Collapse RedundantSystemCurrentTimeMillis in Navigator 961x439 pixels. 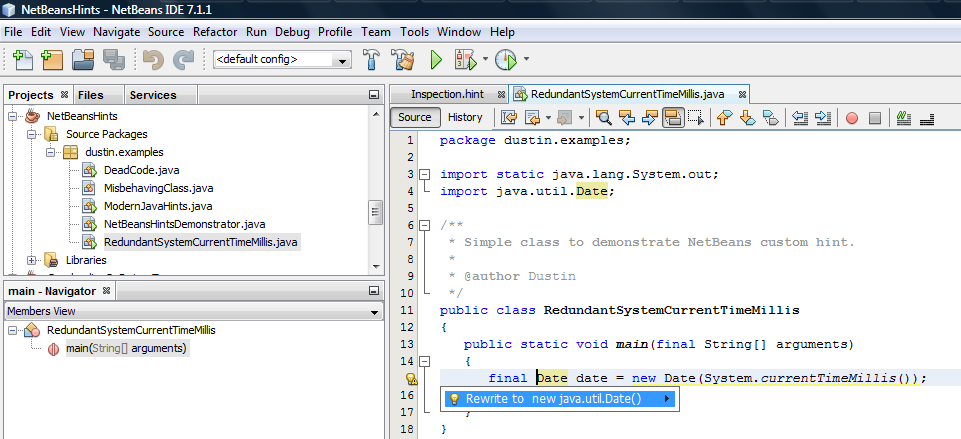pyautogui.click(x=12, y=330)
